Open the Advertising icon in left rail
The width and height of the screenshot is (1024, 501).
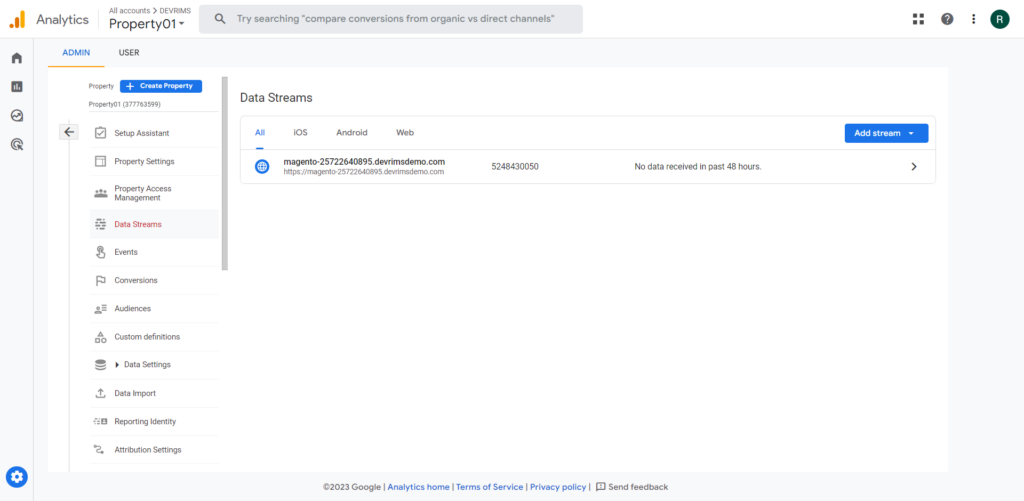(x=17, y=144)
